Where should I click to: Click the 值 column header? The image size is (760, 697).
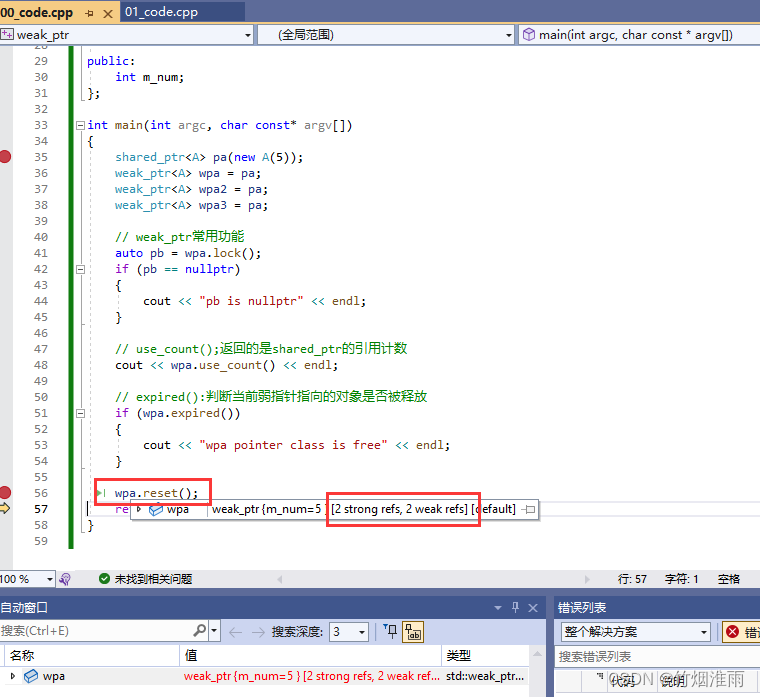310,656
